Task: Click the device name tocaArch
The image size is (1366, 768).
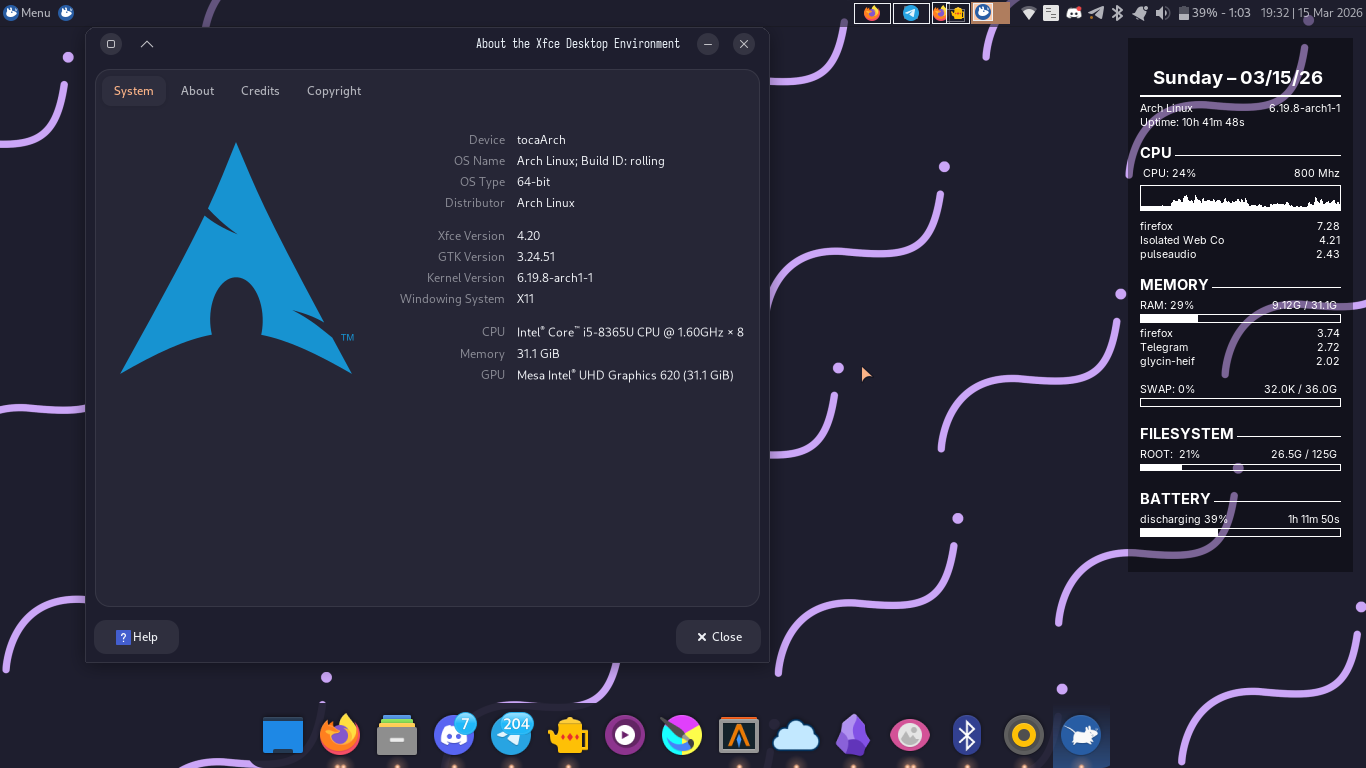Action: [541, 140]
